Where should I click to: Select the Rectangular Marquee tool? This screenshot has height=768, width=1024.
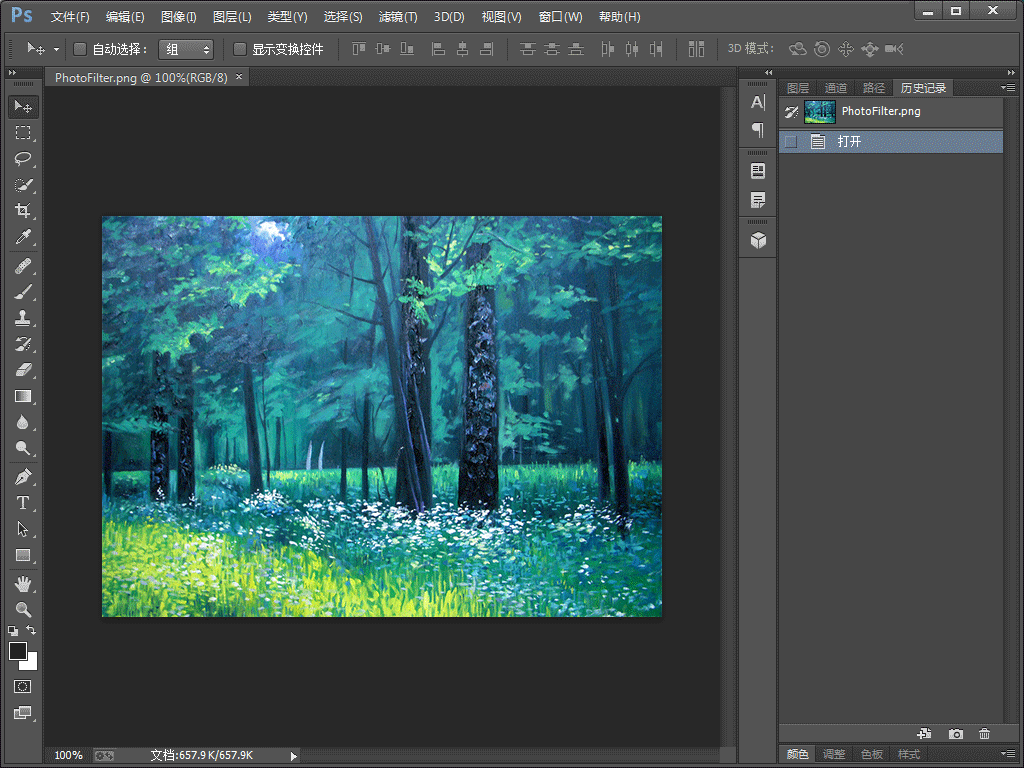(23, 133)
